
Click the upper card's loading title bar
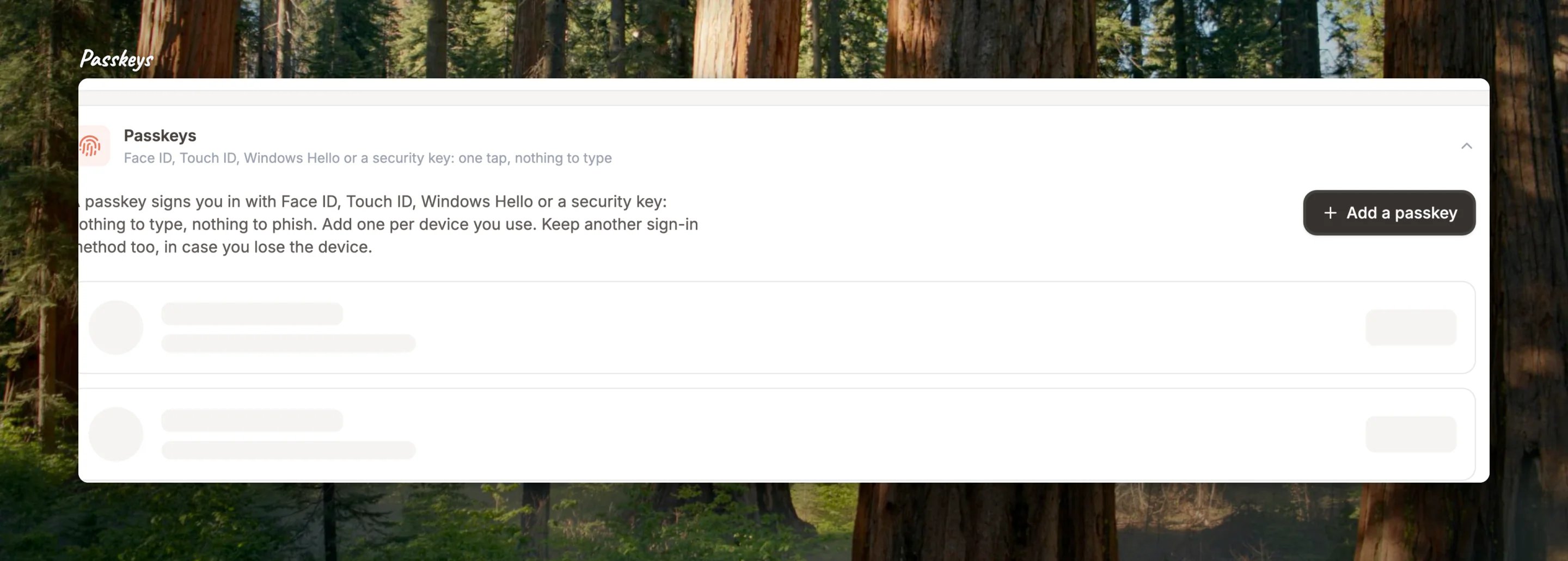click(x=252, y=313)
